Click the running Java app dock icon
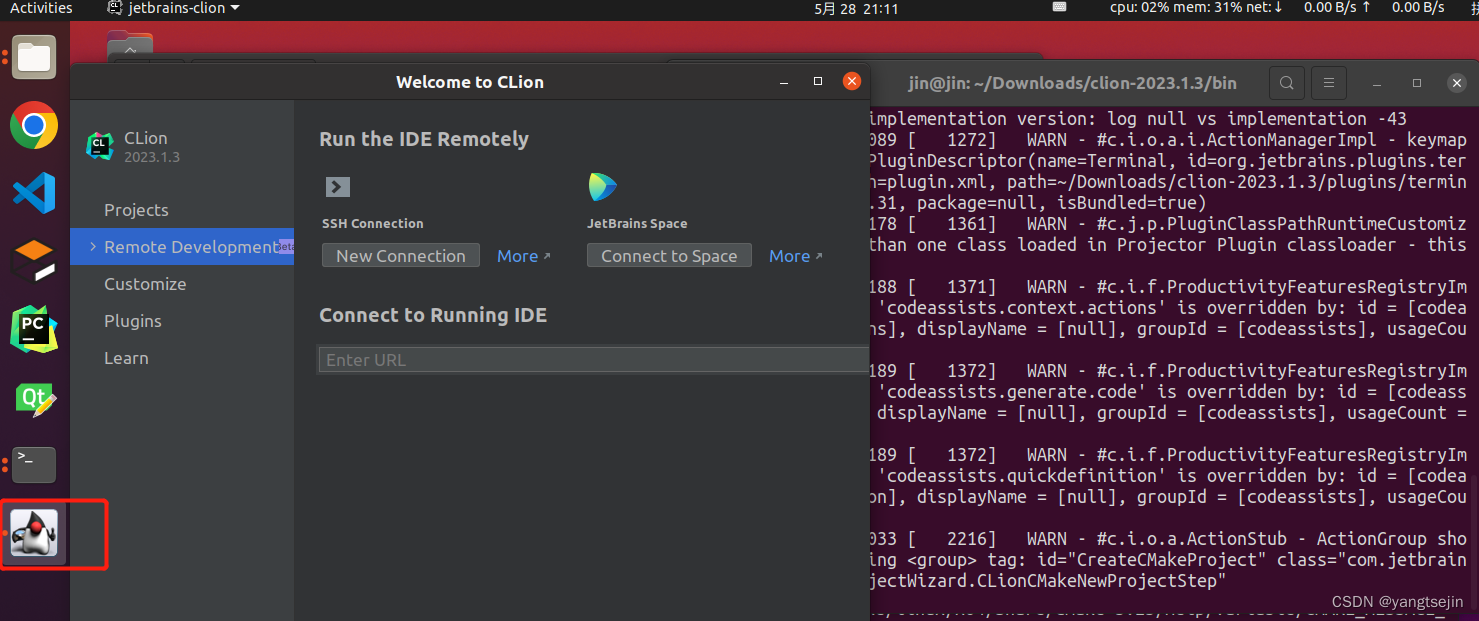 pyautogui.click(x=34, y=533)
